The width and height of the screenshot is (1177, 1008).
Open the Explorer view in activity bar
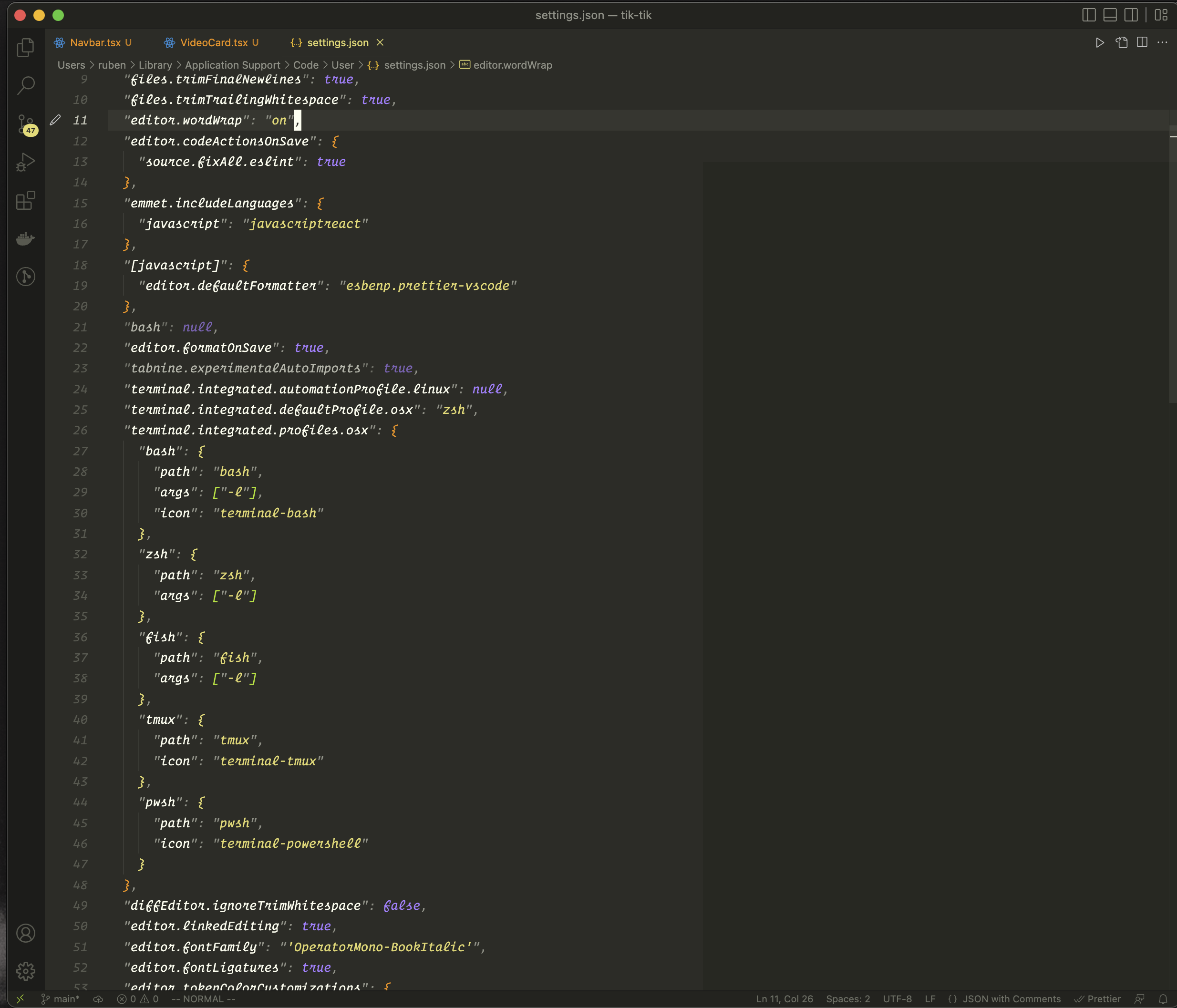26,47
